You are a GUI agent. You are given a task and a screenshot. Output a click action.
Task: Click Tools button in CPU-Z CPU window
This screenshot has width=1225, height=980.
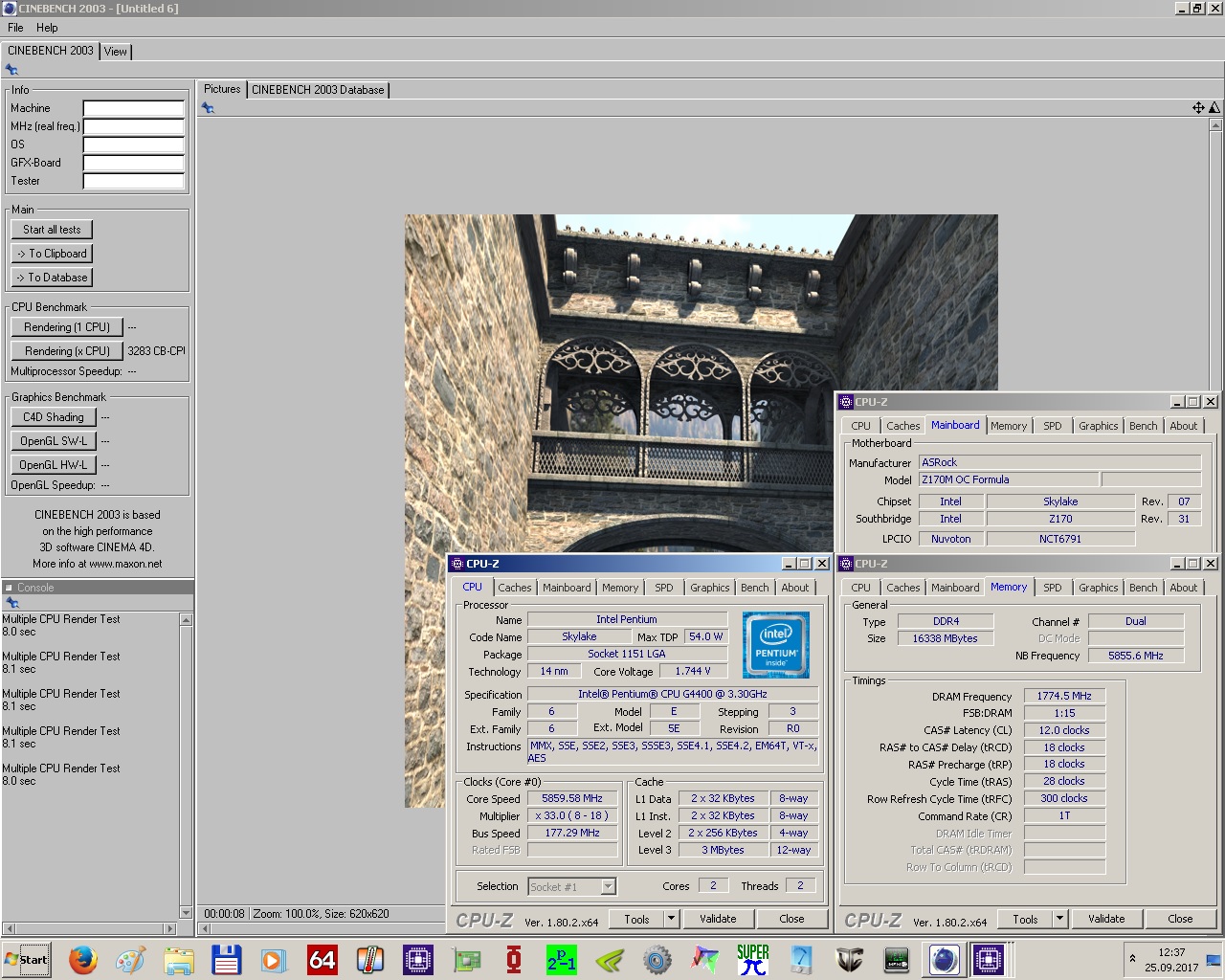point(636,919)
